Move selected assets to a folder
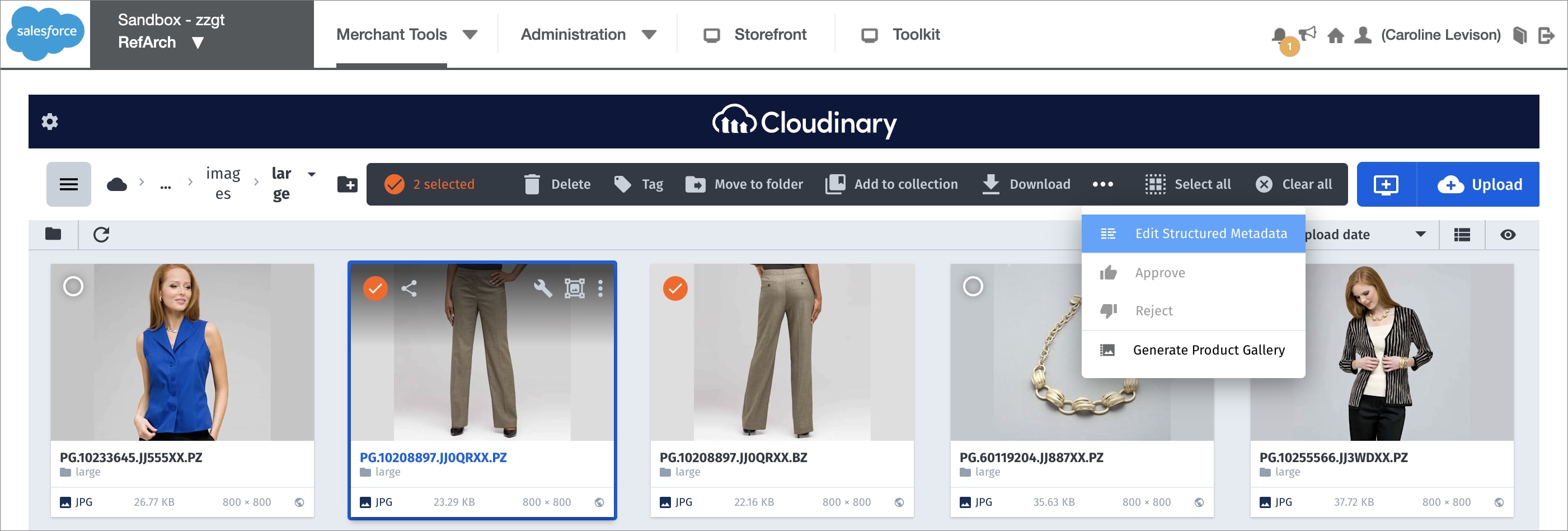Screen dimensions: 1568x531 (744, 184)
